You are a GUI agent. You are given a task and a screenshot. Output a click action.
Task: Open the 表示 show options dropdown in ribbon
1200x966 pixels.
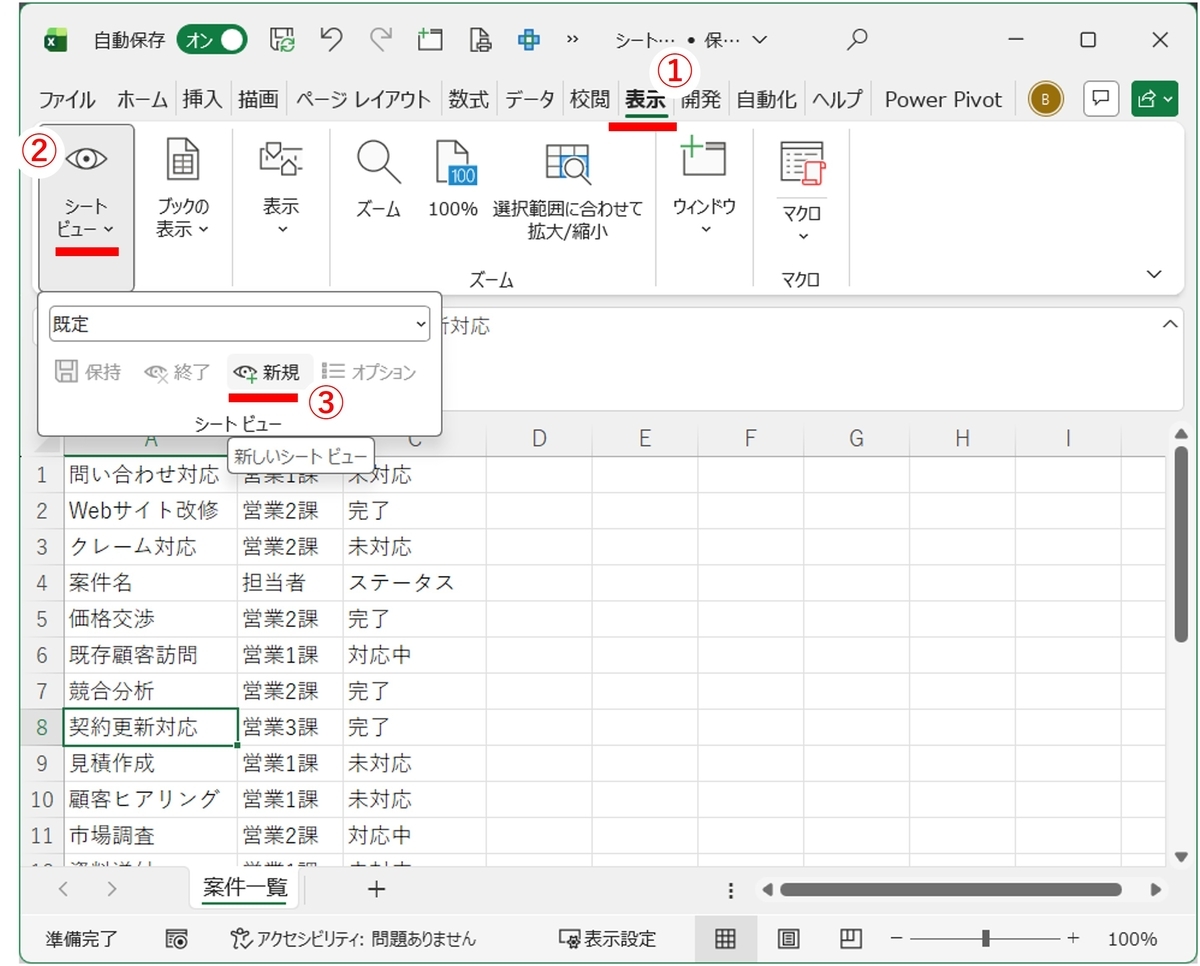pyautogui.click(x=281, y=190)
